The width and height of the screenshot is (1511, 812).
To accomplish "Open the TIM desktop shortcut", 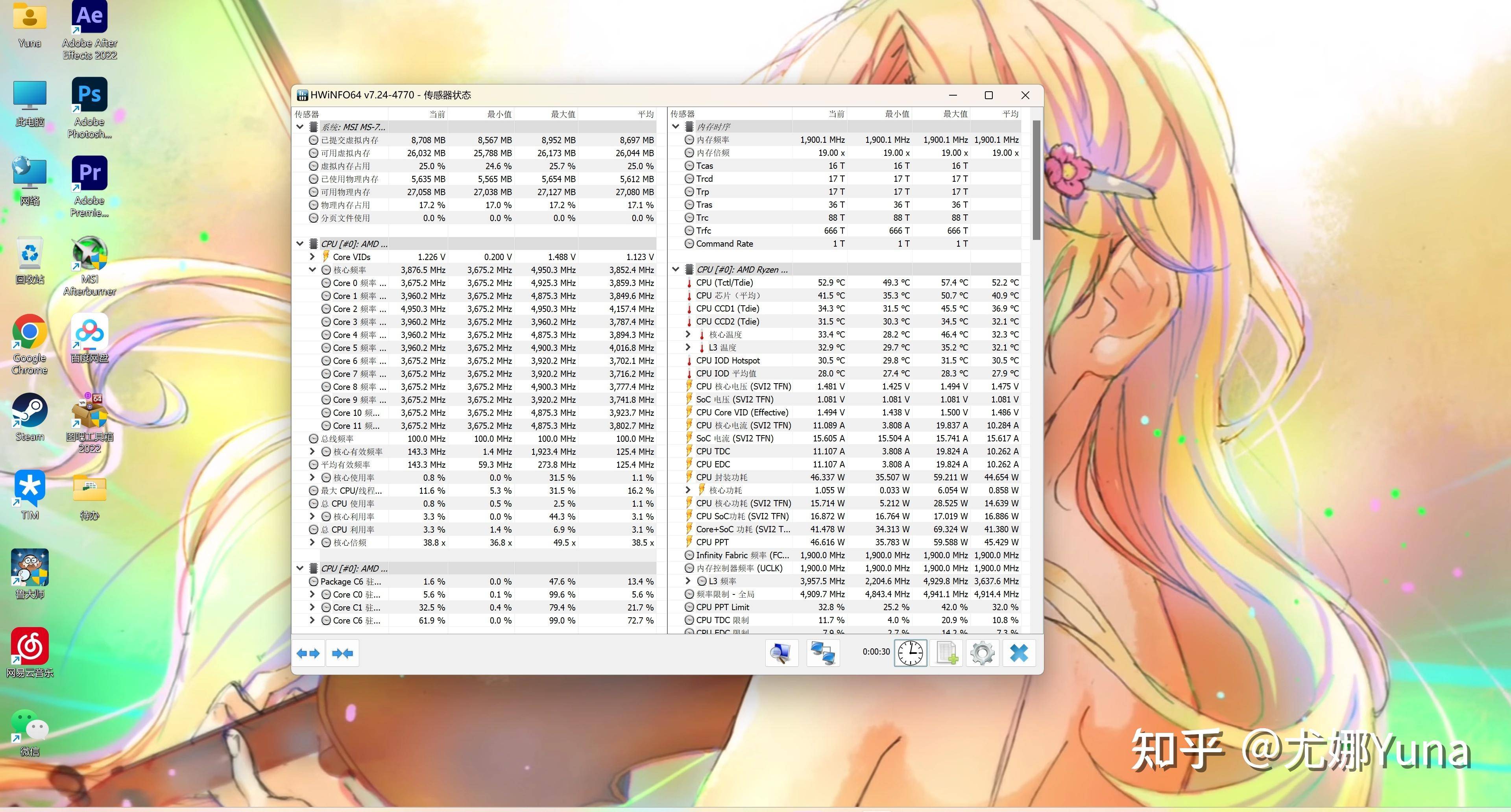I will pyautogui.click(x=30, y=495).
